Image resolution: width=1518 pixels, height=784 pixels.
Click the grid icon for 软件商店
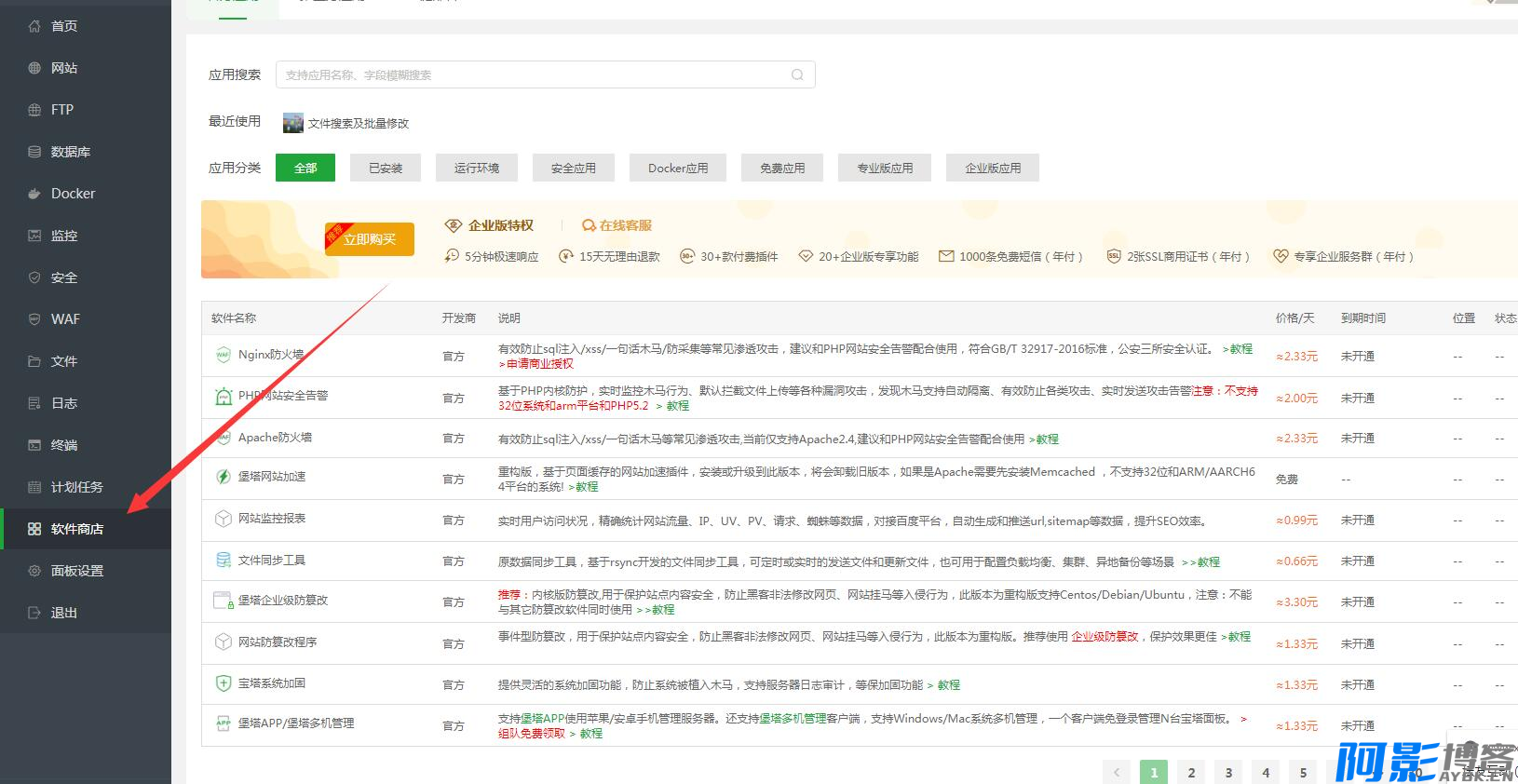tap(34, 529)
